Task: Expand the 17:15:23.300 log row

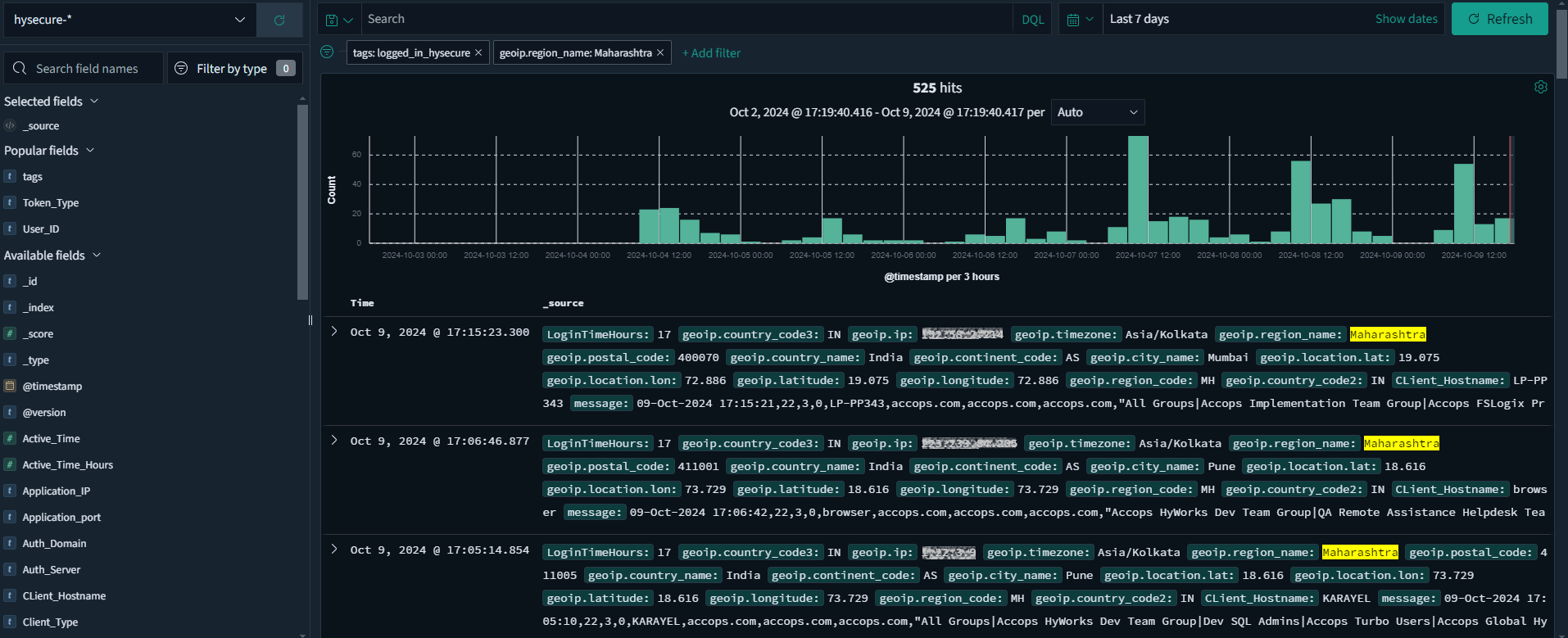Action: (334, 332)
